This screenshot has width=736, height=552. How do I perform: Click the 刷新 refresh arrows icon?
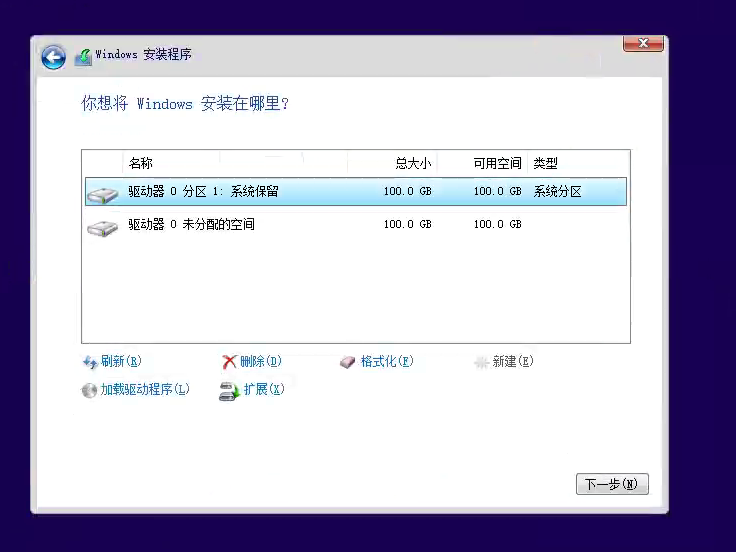pos(89,362)
